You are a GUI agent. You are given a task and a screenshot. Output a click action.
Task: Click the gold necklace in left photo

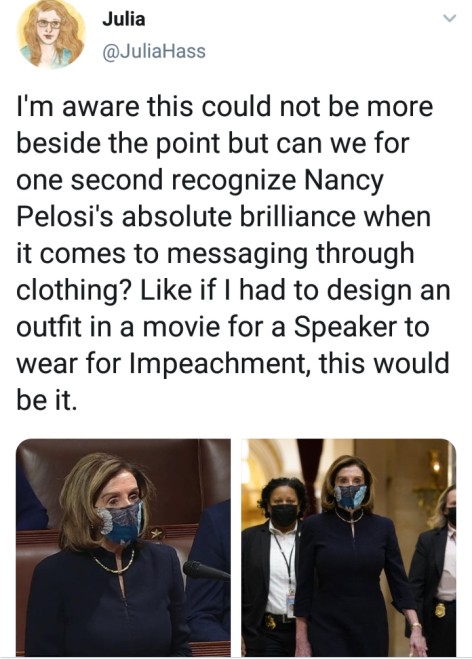point(113,562)
